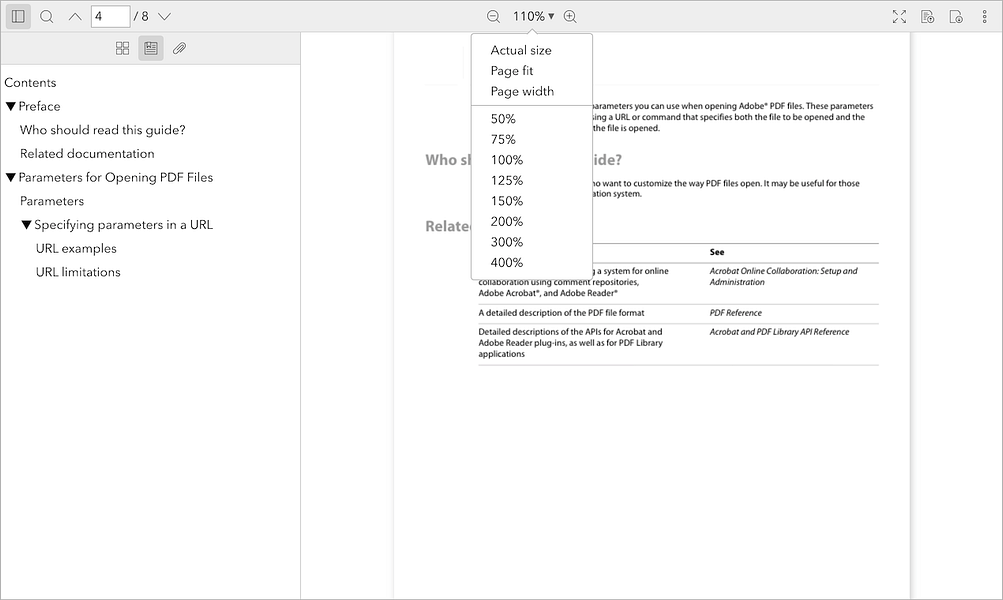Open the search magnifier tool
Viewport: 1003px width, 600px height.
[47, 17]
